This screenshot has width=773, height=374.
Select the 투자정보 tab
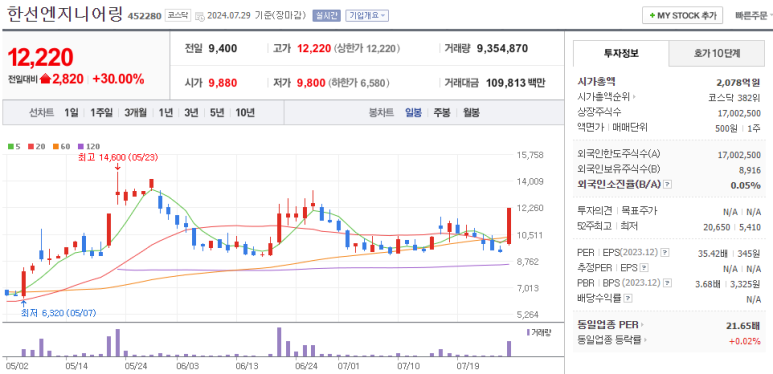[x=621, y=54]
